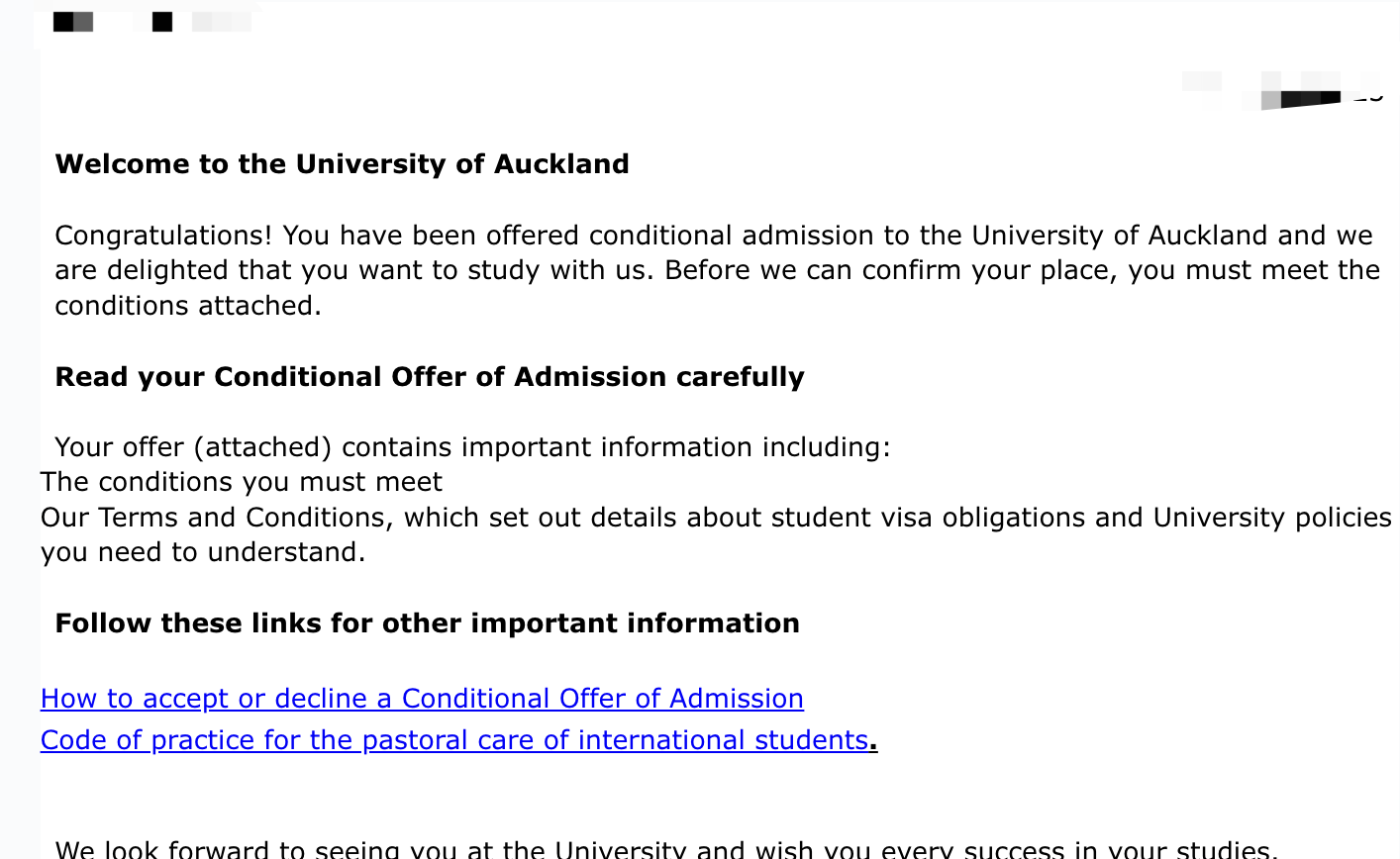Open the accept or decline Conditional Offer link

(x=422, y=699)
